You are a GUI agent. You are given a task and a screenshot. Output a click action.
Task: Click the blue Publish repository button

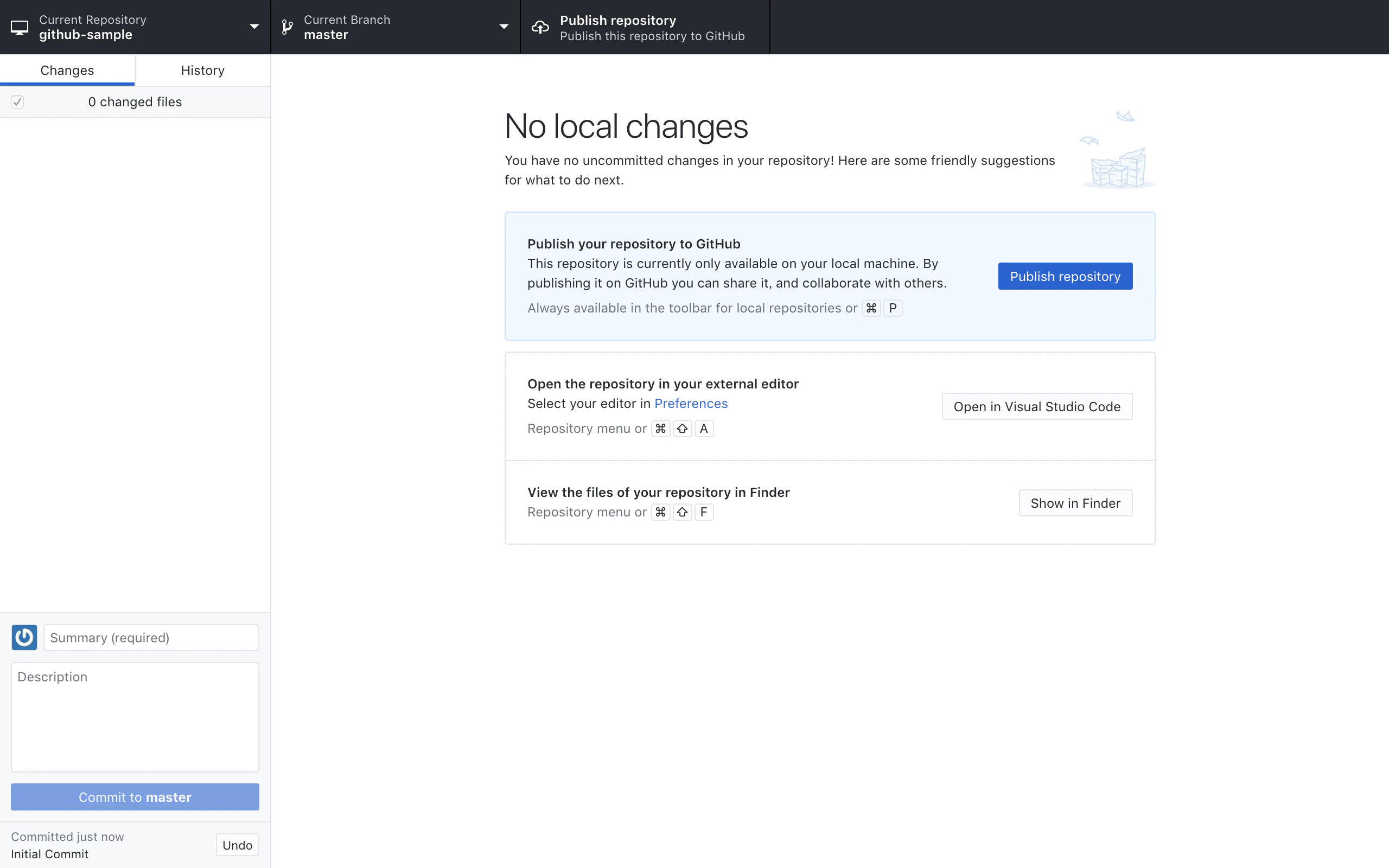[1065, 276]
